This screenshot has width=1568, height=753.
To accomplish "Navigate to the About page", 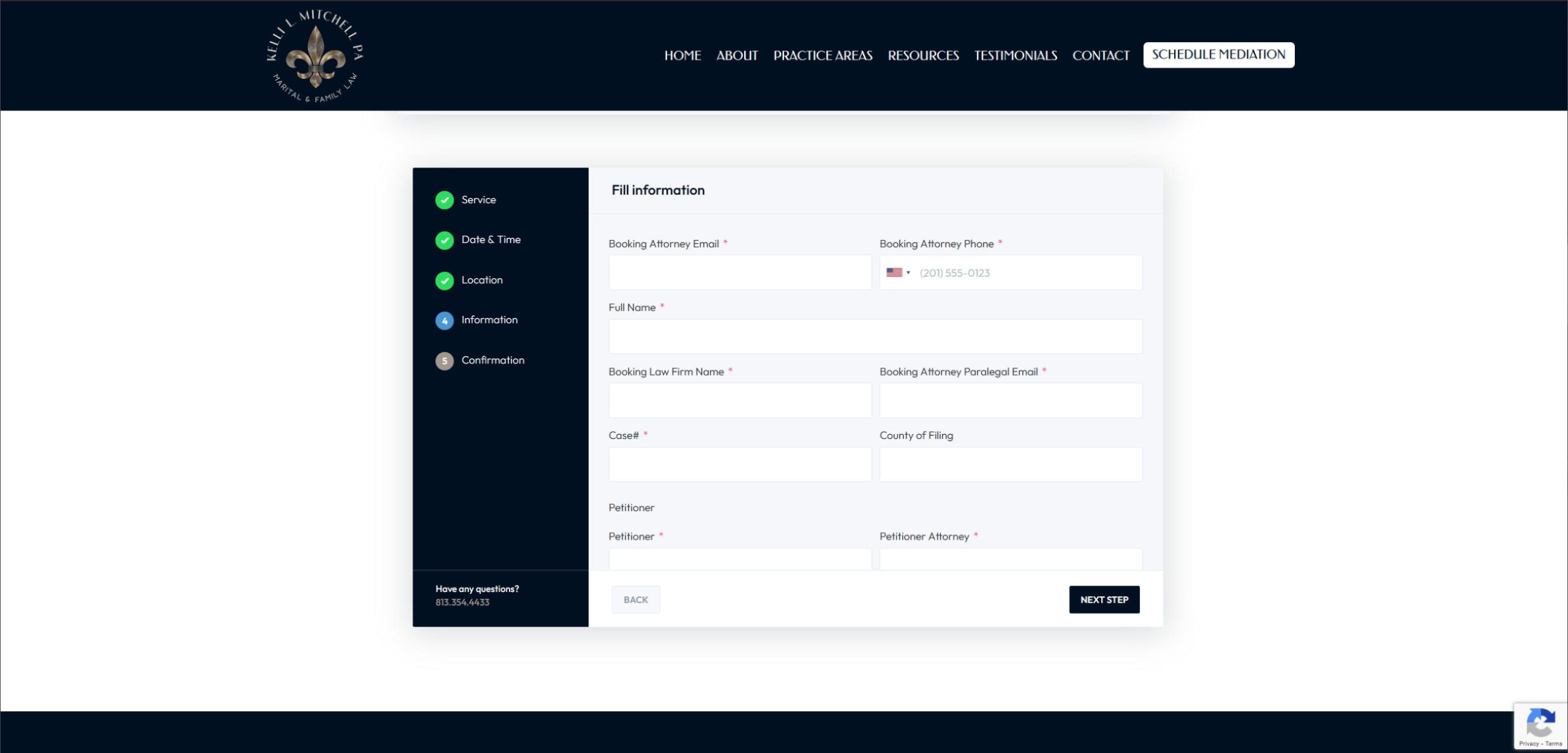I will tap(737, 56).
